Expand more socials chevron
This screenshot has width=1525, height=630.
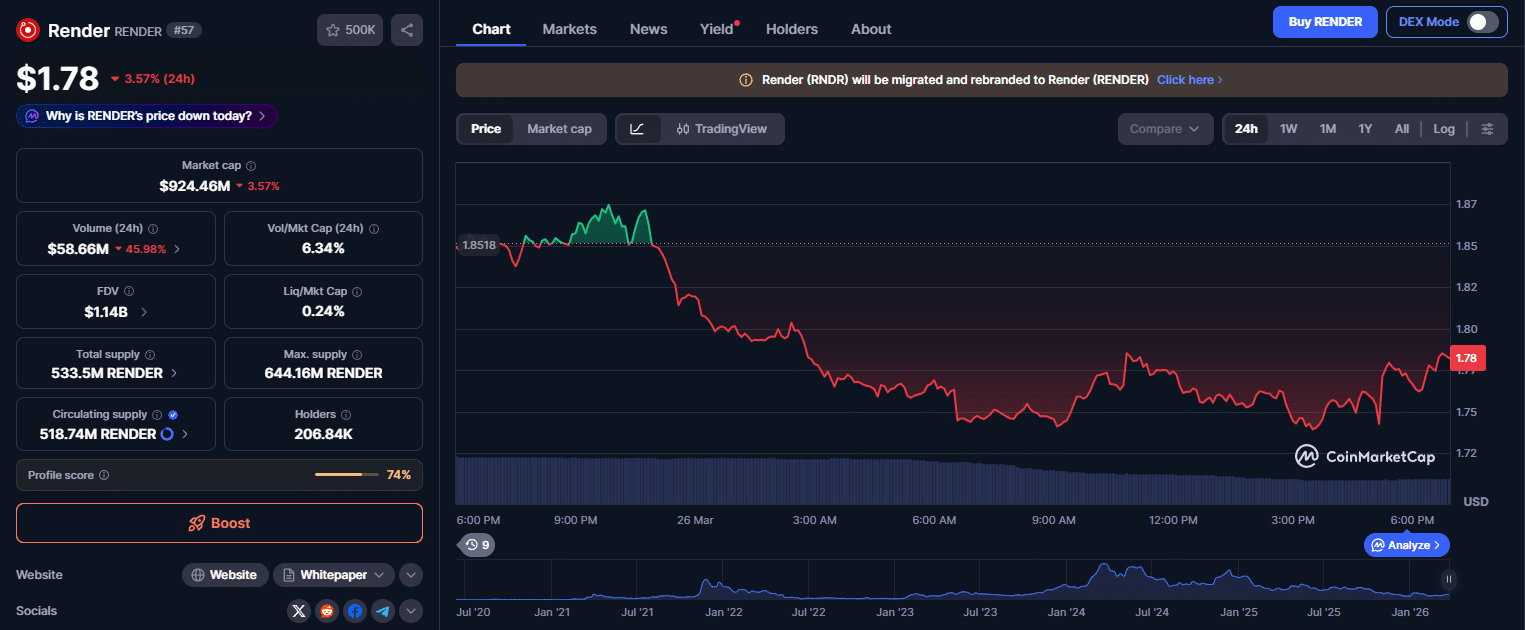pyautogui.click(x=410, y=611)
